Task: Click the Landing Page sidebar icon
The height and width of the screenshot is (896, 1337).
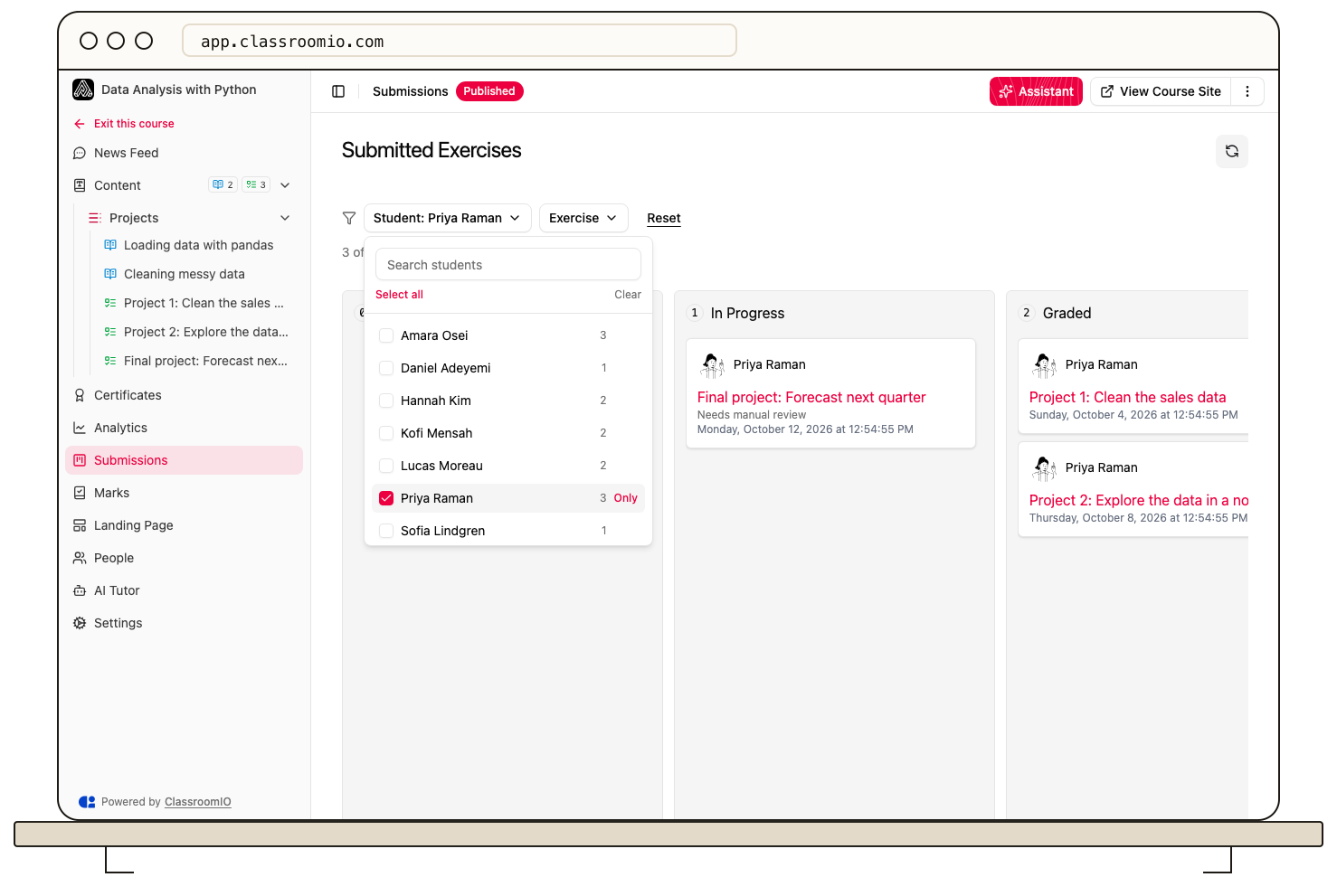Action: coord(80,525)
